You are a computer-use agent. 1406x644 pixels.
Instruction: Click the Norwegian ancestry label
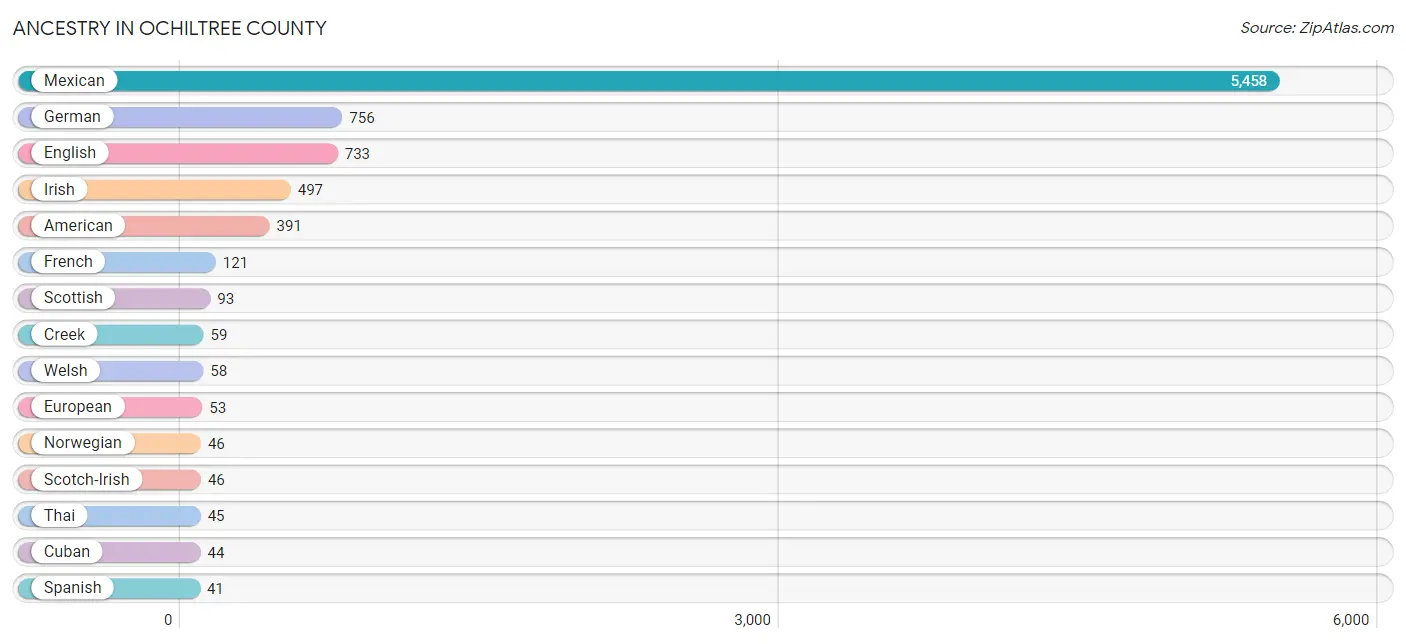click(x=83, y=443)
